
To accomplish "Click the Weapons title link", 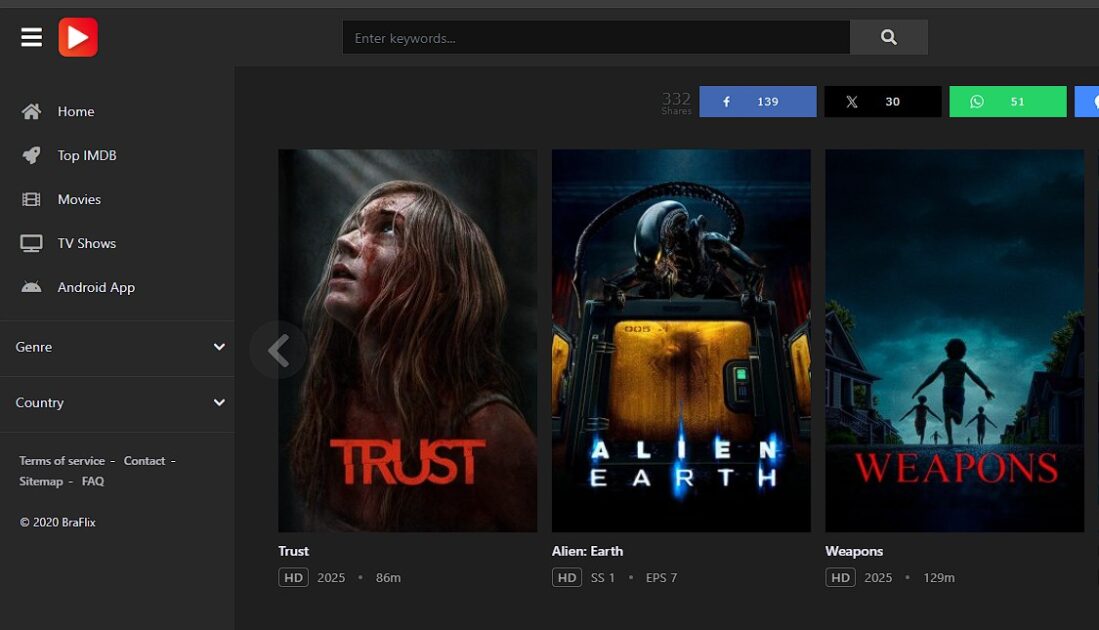I will (x=854, y=552).
